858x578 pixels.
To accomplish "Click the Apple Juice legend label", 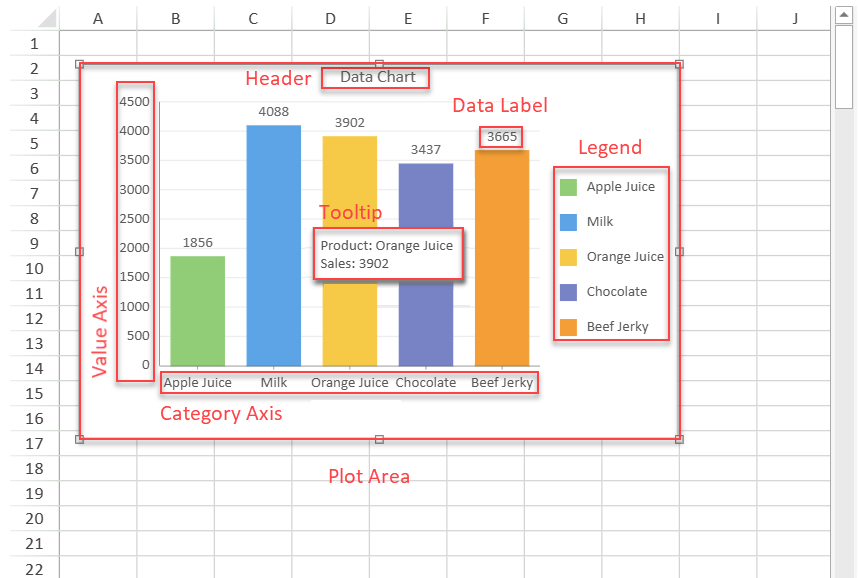I will [621, 187].
